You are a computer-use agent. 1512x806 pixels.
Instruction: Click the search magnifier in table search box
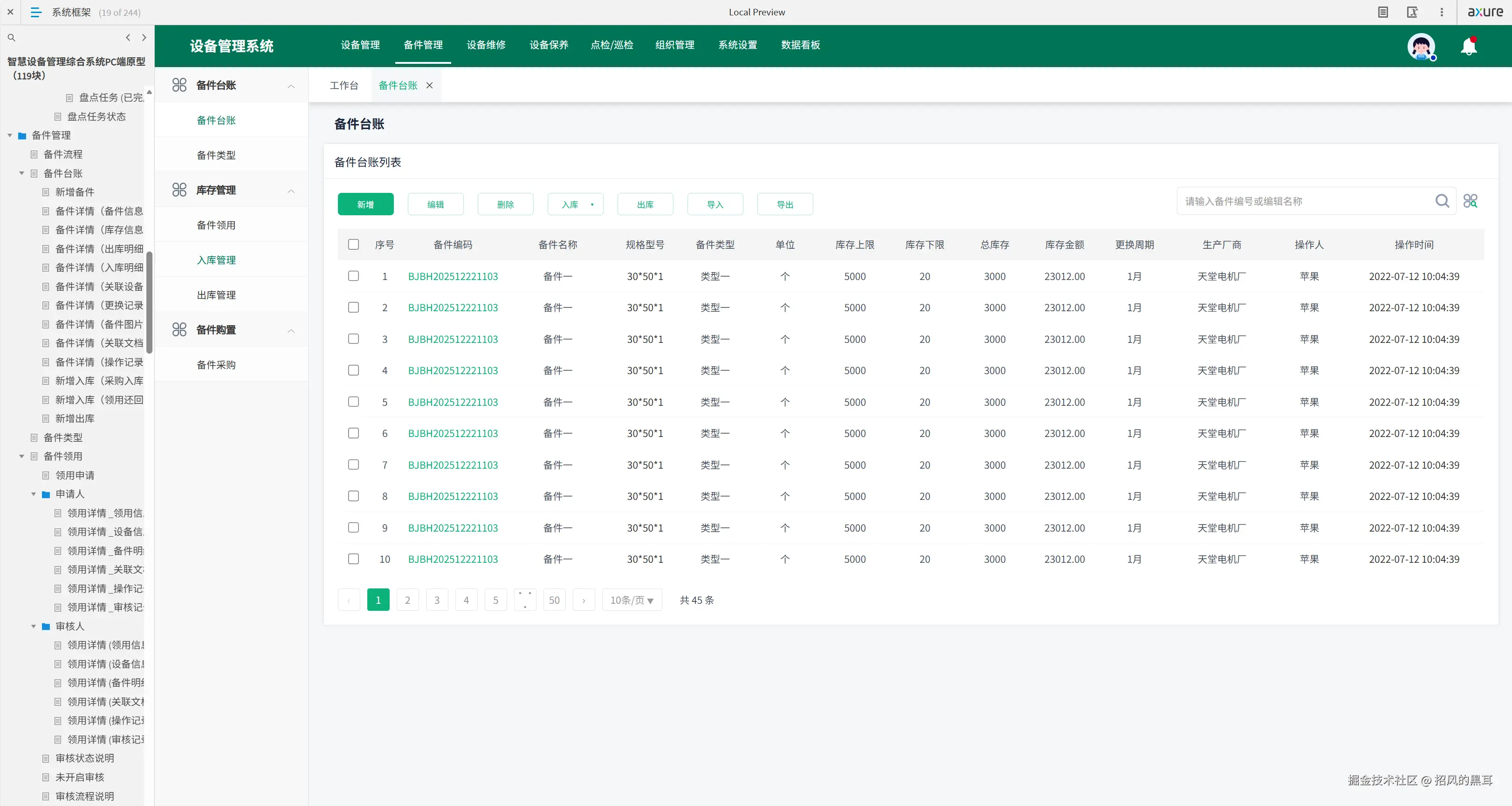(1442, 201)
